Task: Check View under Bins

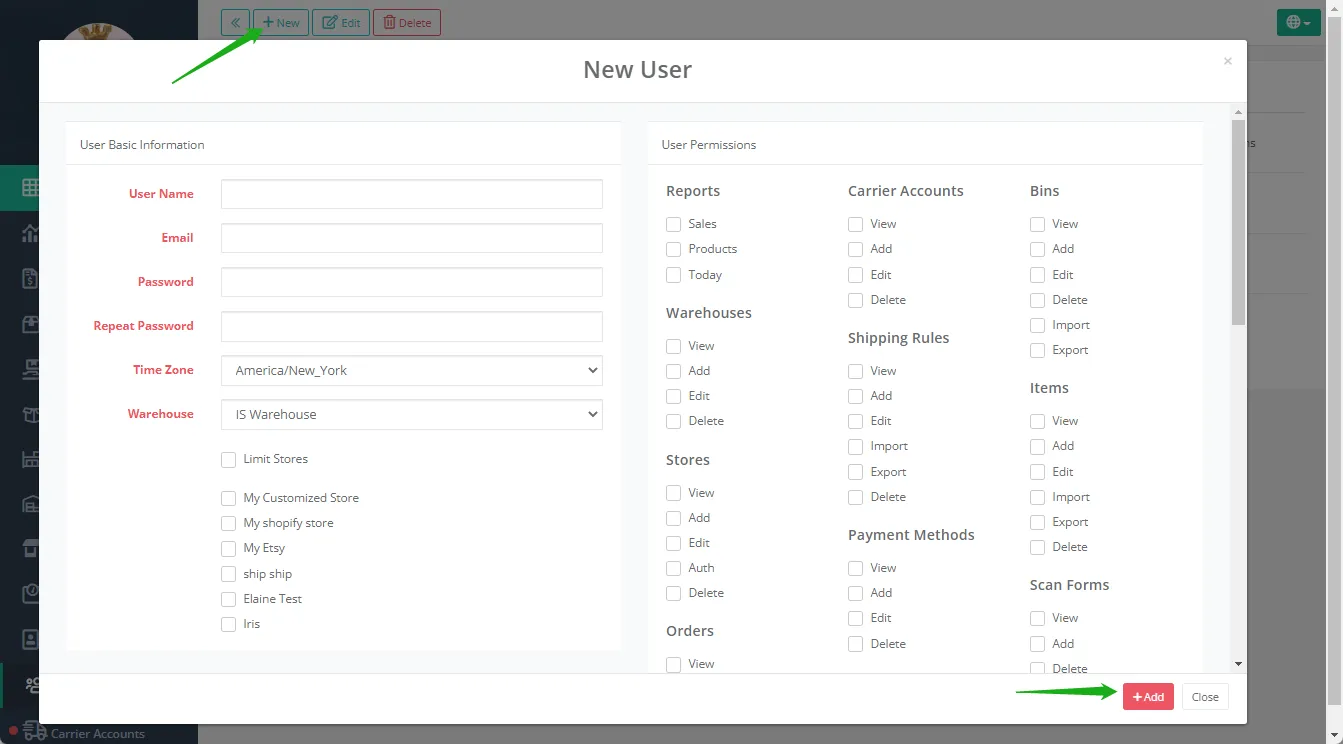Action: [1038, 224]
